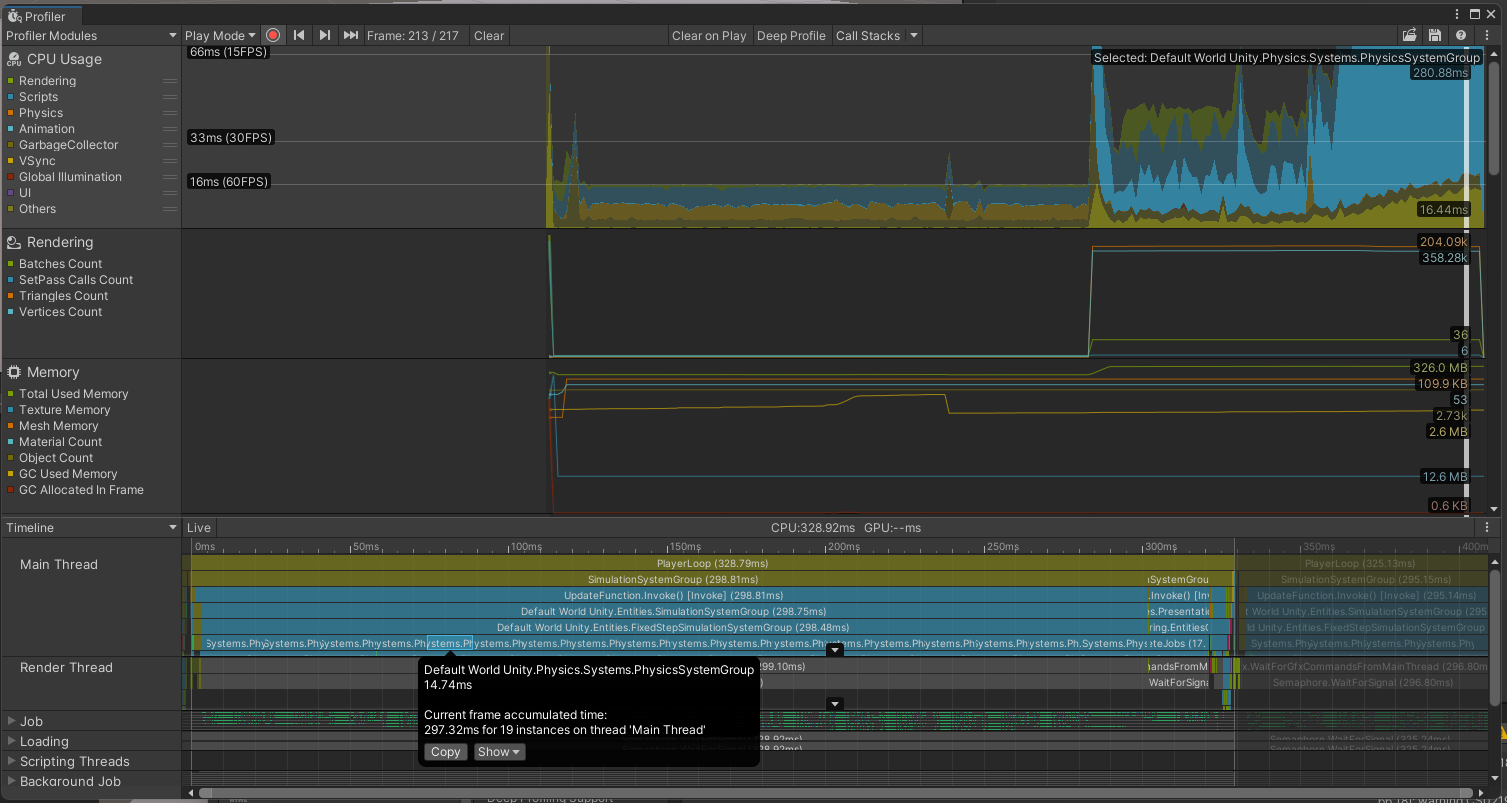Step forward using the next-frame icon

point(324,35)
